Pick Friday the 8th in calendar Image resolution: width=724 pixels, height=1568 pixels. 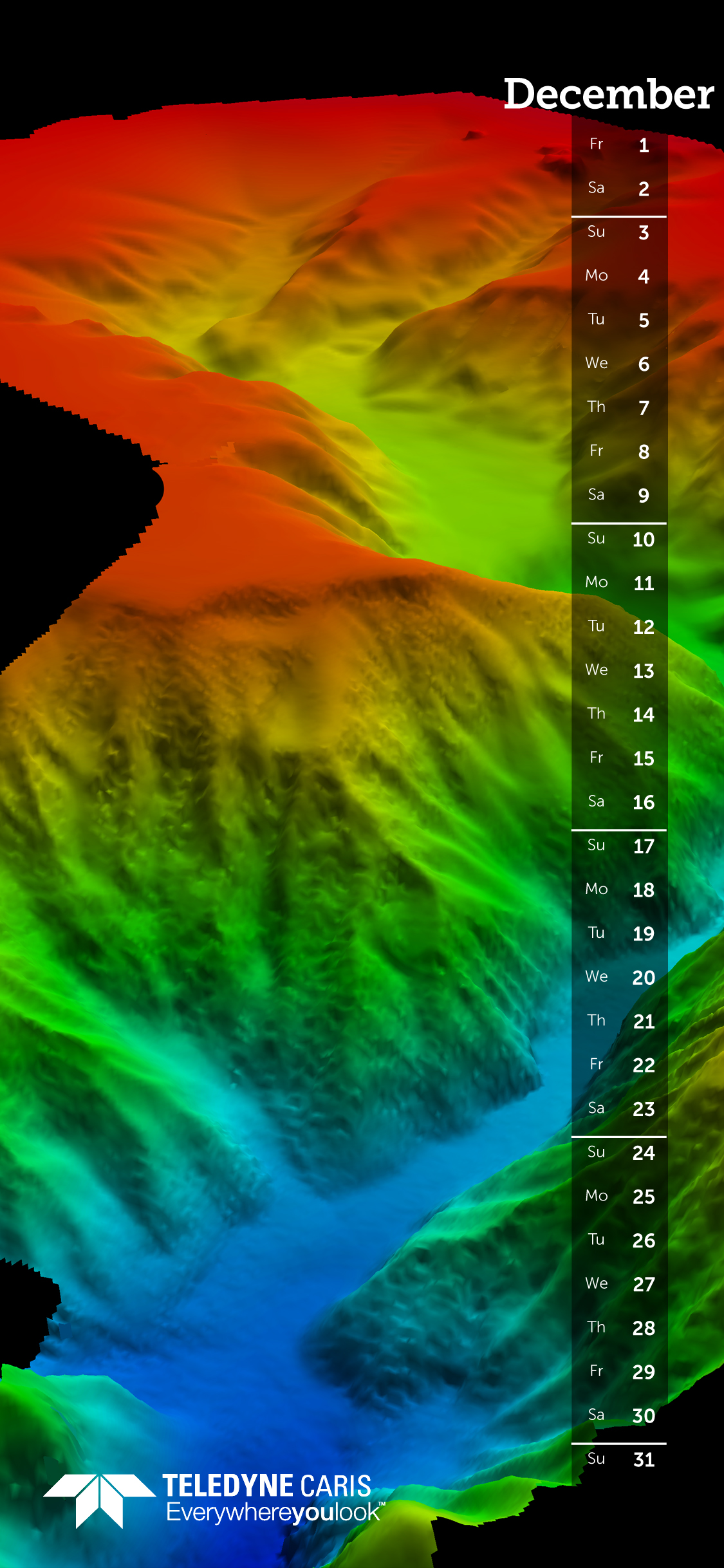619,451
